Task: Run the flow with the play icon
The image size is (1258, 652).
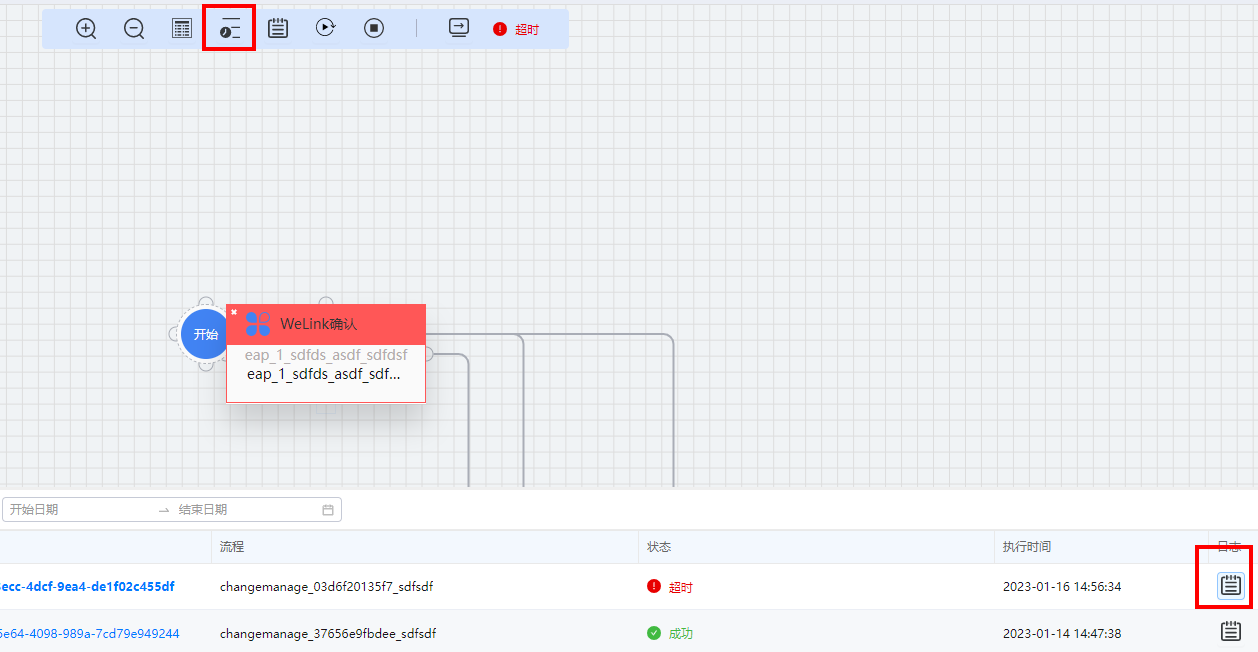Action: (326, 29)
